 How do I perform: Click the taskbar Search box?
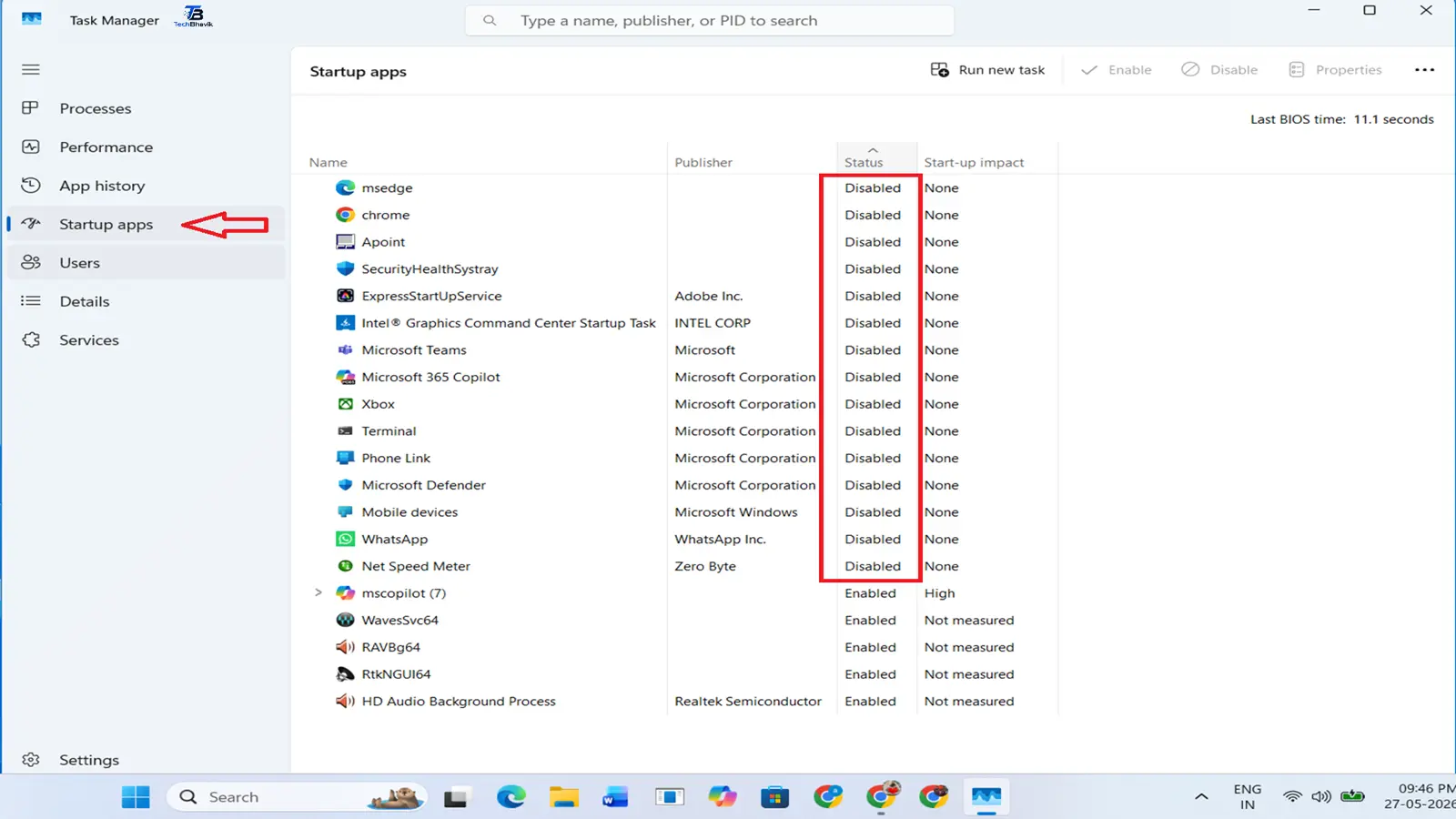298,797
